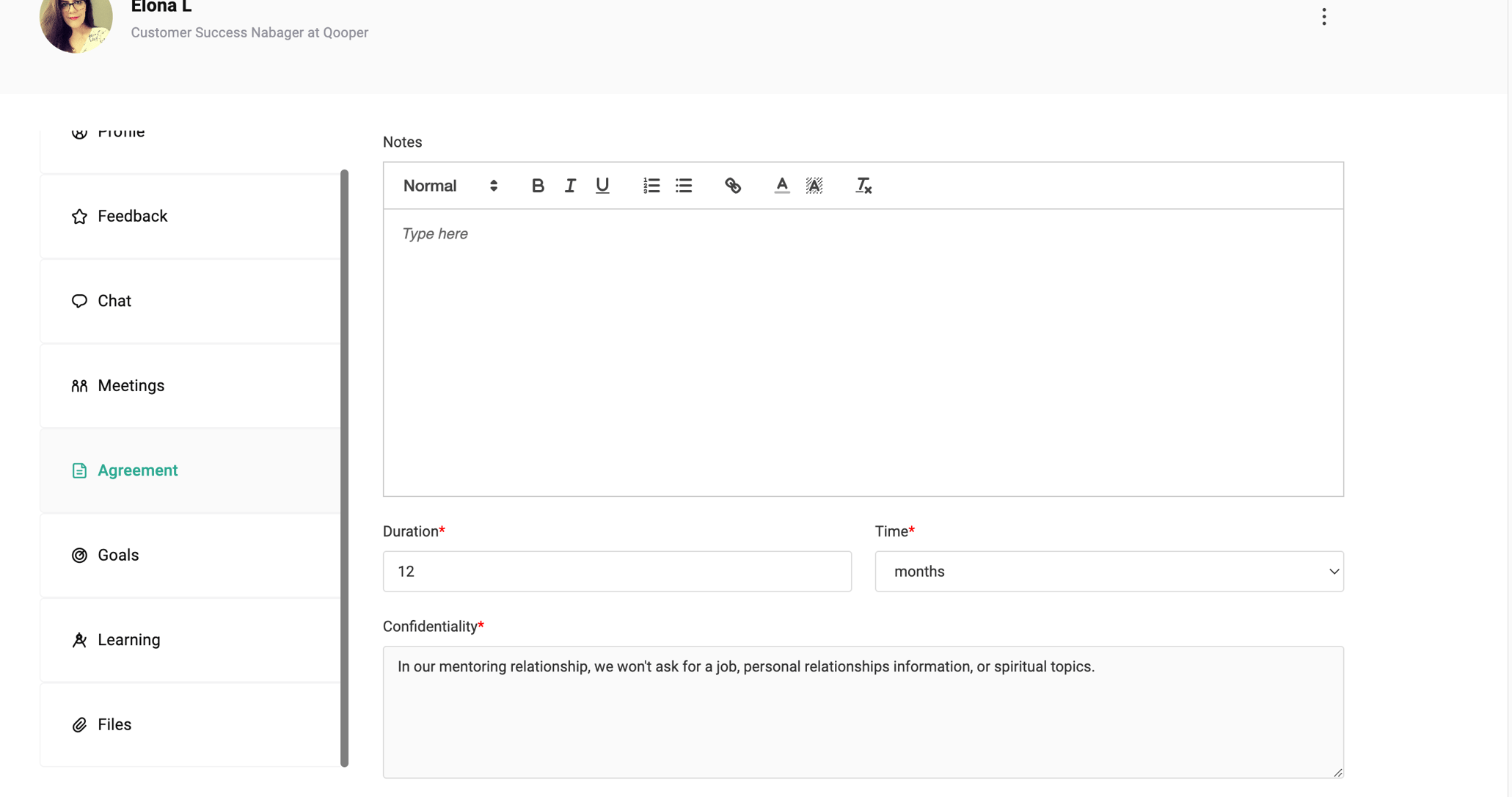This screenshot has height=797, width=1512.
Task: Apply italic formatting in Notes editor
Action: [570, 186]
